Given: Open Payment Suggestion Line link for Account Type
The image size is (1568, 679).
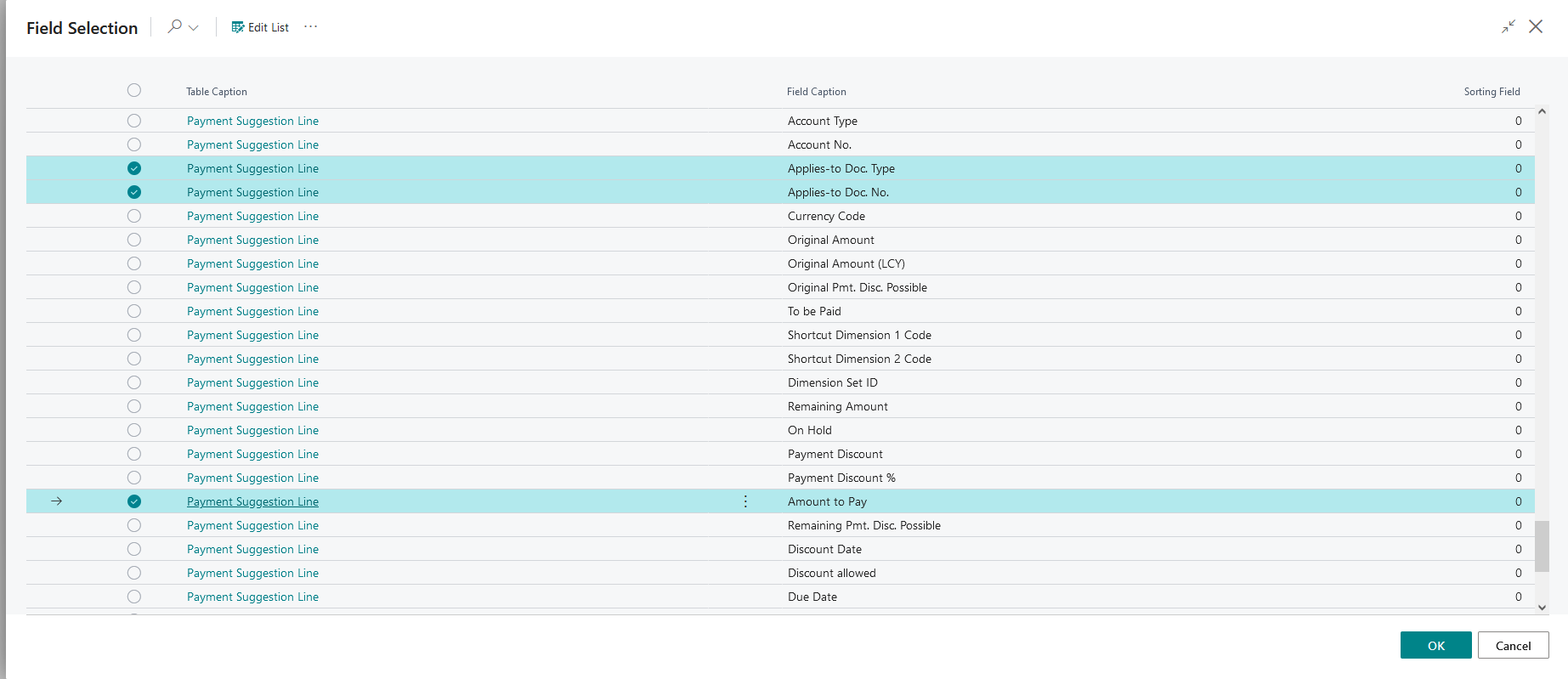Looking at the screenshot, I should [x=252, y=121].
